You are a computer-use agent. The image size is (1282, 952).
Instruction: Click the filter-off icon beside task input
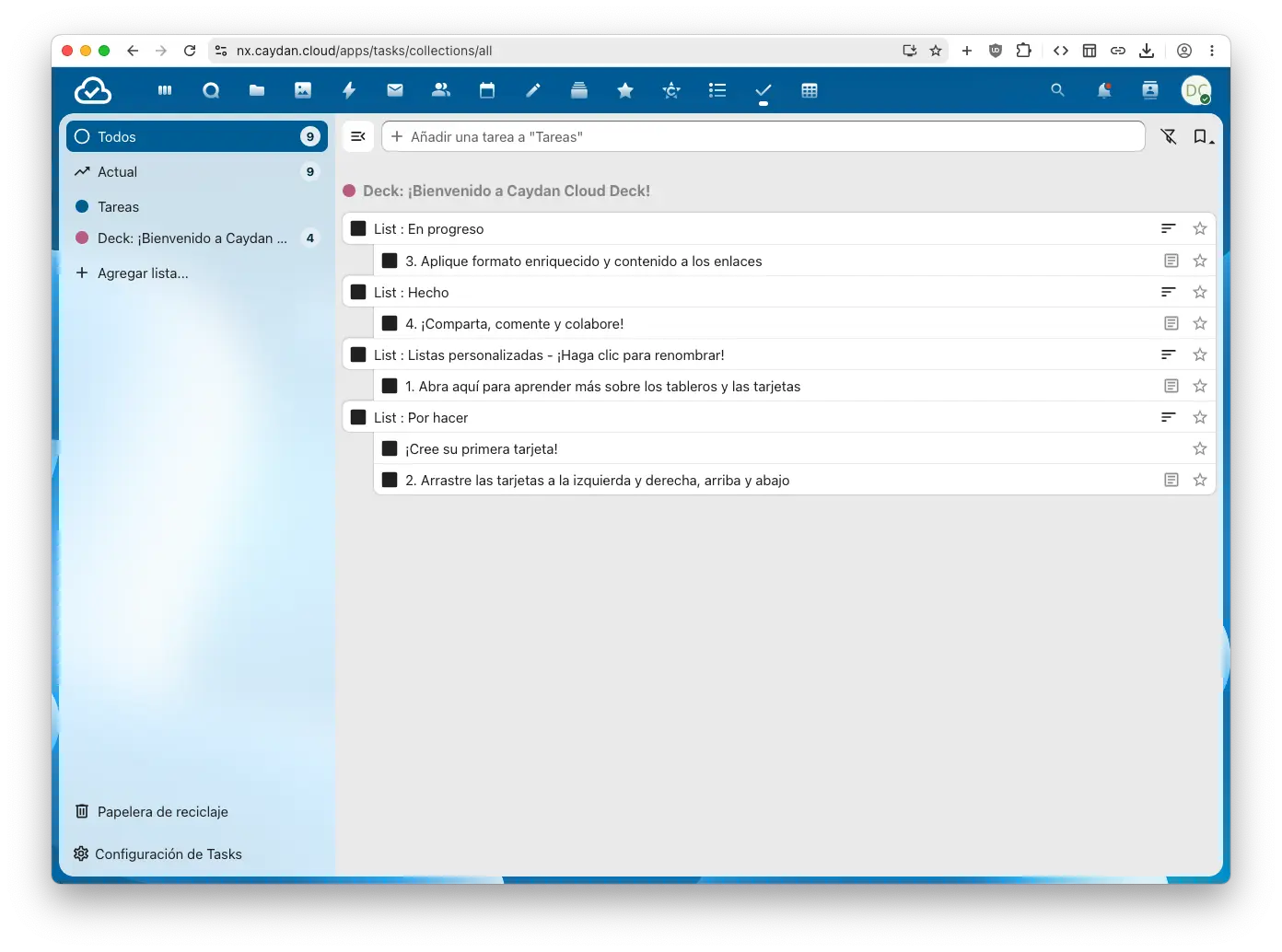pyautogui.click(x=1169, y=136)
